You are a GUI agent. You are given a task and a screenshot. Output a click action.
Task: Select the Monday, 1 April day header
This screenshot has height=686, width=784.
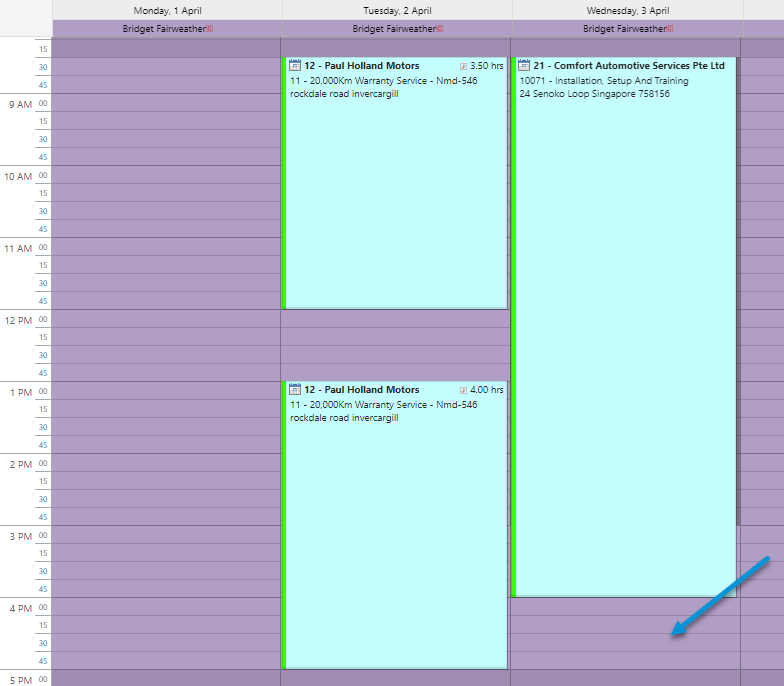(x=168, y=10)
